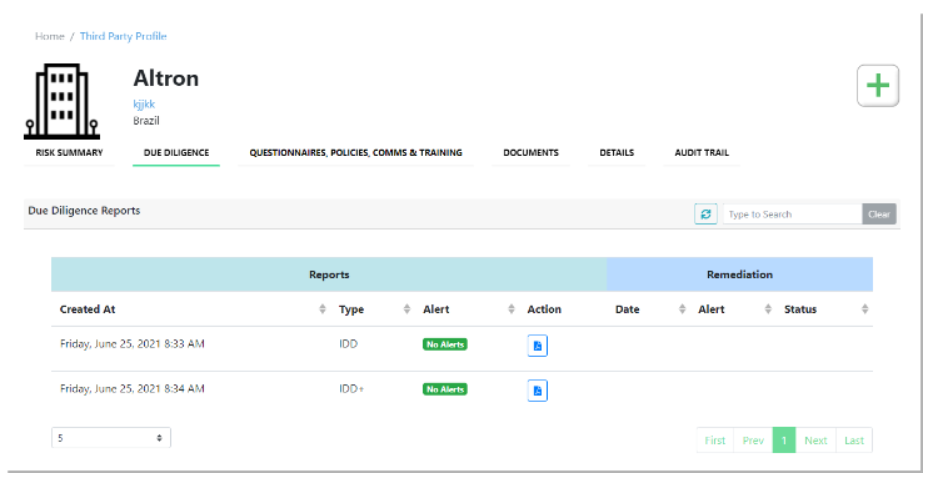Click the No Alerts badge for IDD
Screen dimensions: 932x477
click(445, 345)
